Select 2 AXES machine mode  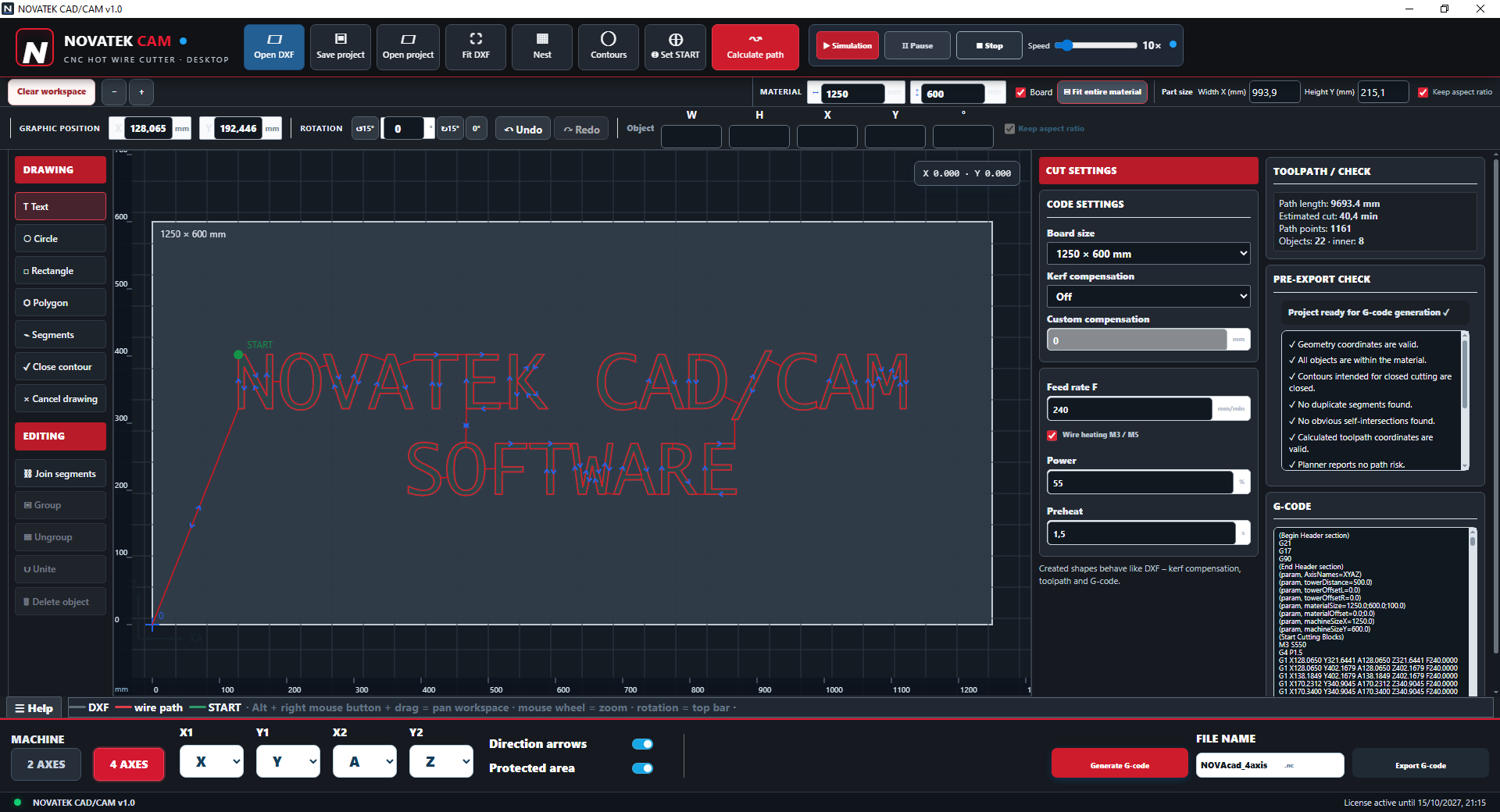point(46,764)
